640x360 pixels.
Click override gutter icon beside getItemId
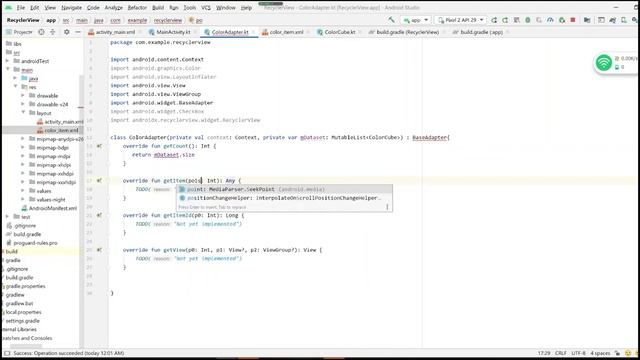99,215
